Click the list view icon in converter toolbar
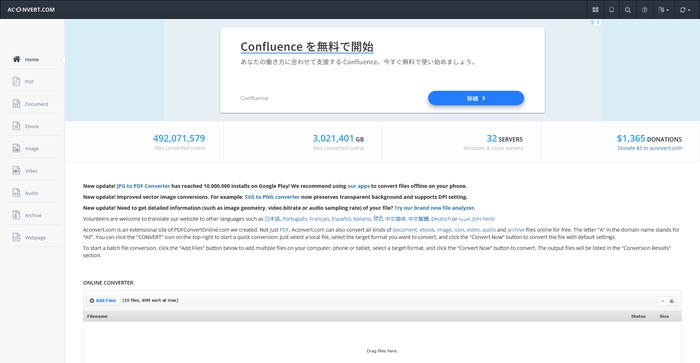Viewport: 700px width, 363px height. pyautogui.click(x=662, y=301)
